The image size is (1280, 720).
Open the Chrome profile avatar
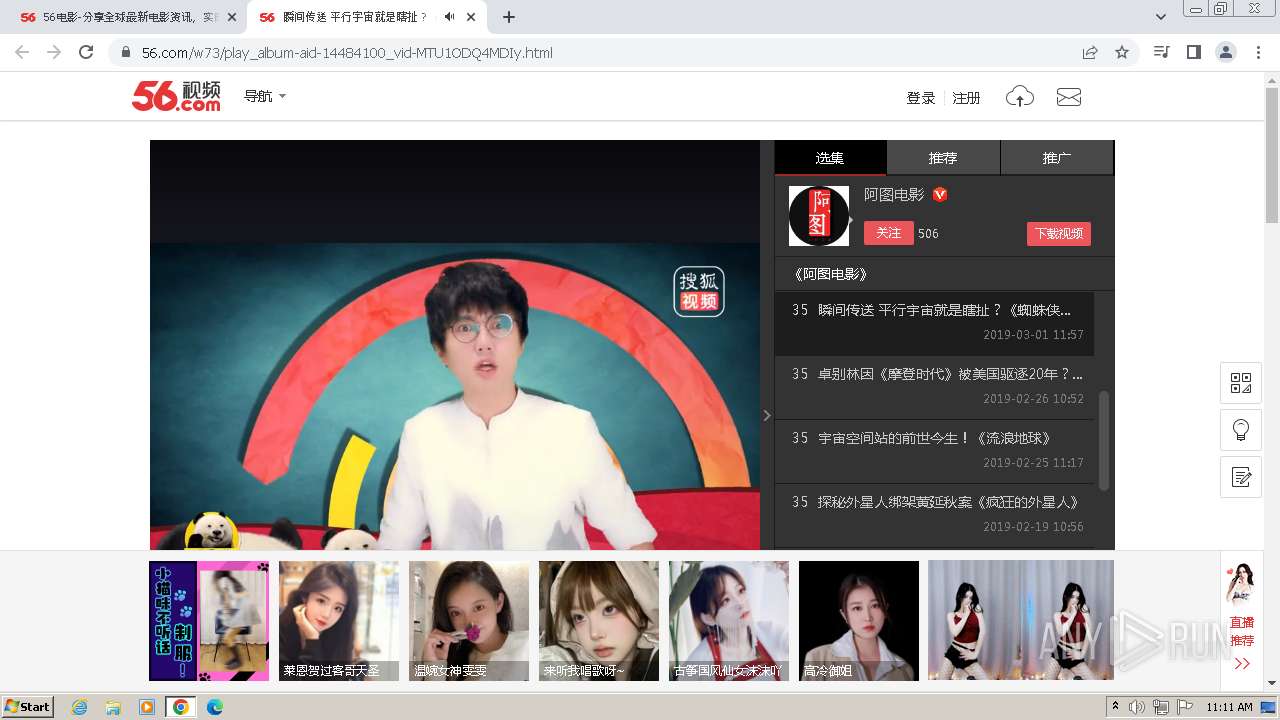(1225, 52)
